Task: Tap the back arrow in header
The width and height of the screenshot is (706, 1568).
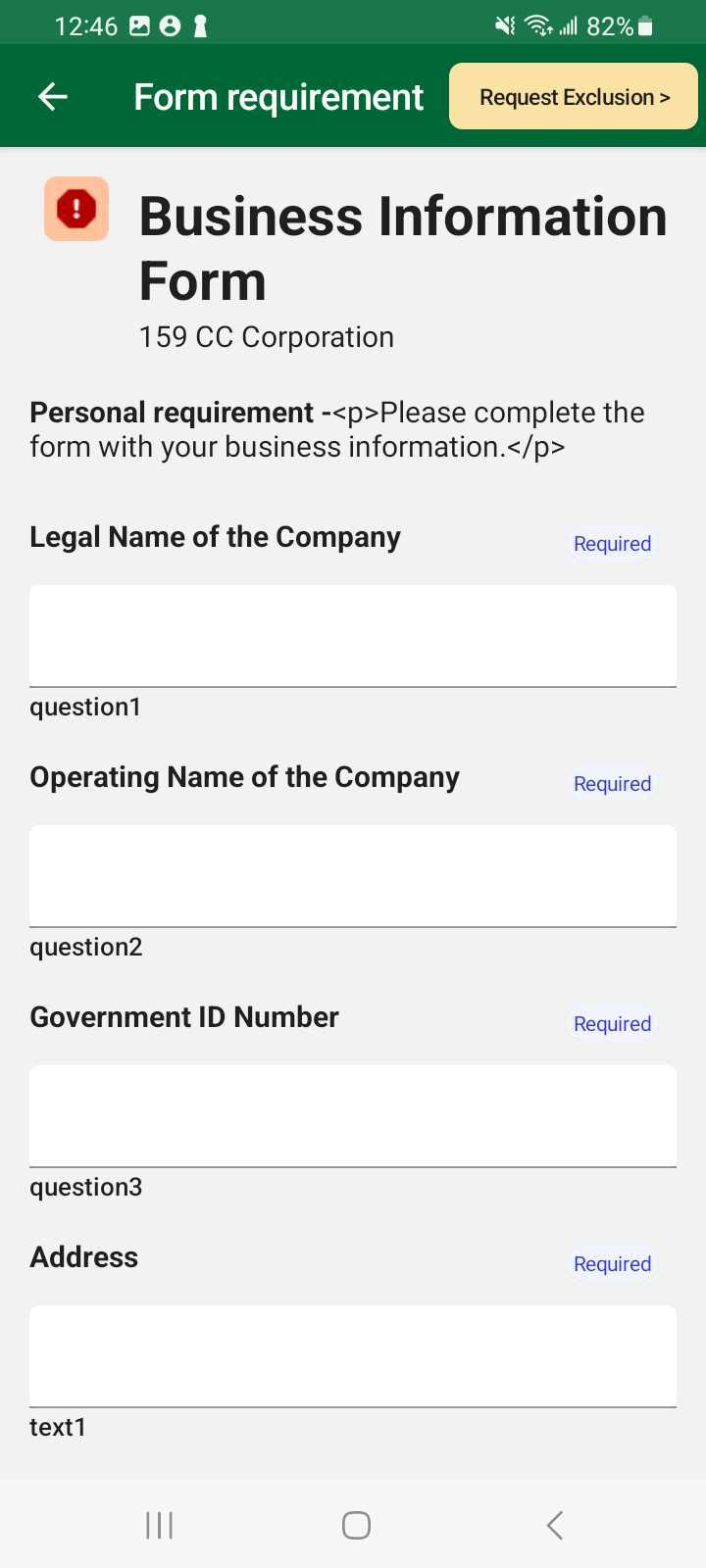Action: click(53, 96)
